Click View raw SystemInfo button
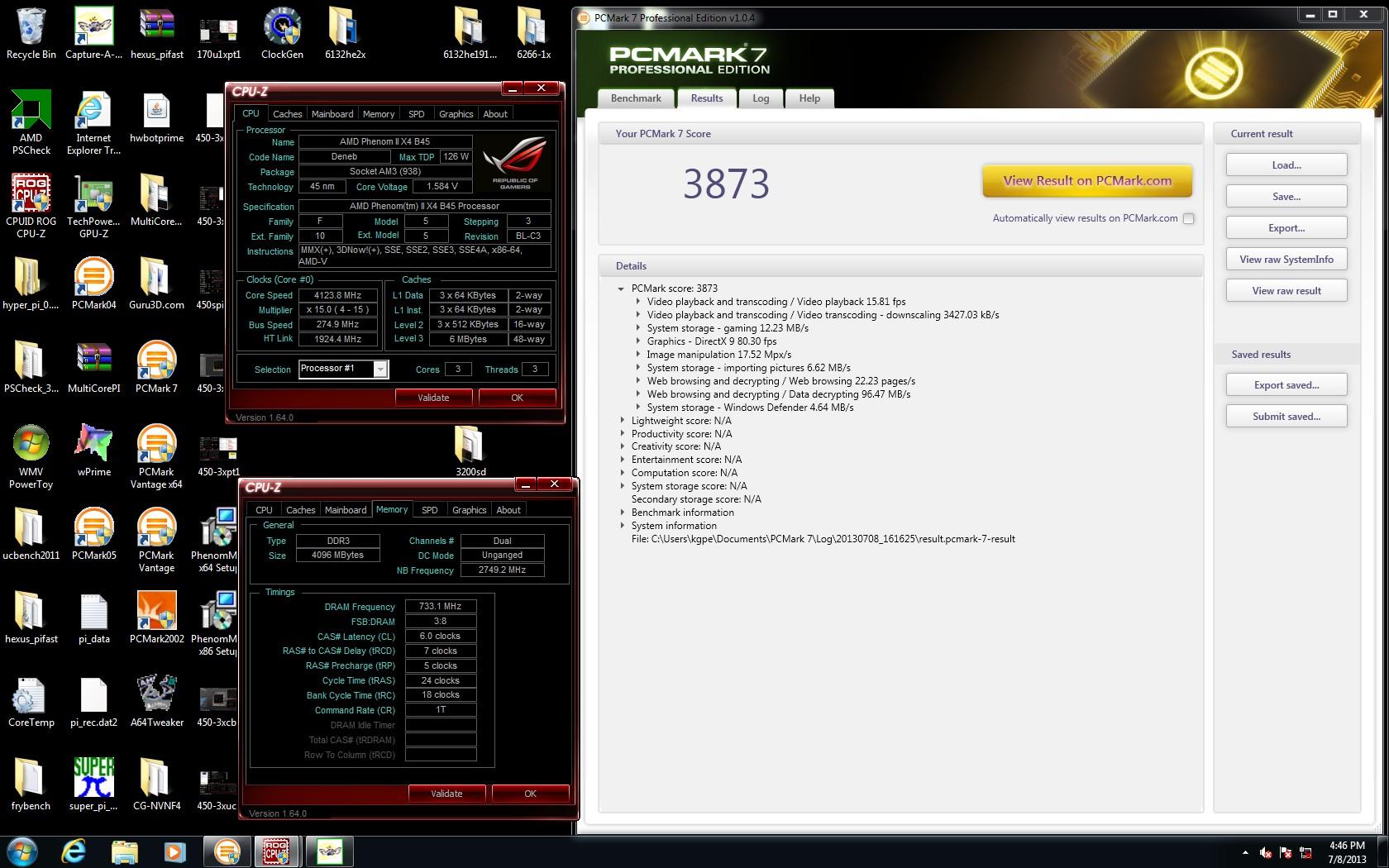Viewport: 1389px width, 868px height. point(1286,260)
